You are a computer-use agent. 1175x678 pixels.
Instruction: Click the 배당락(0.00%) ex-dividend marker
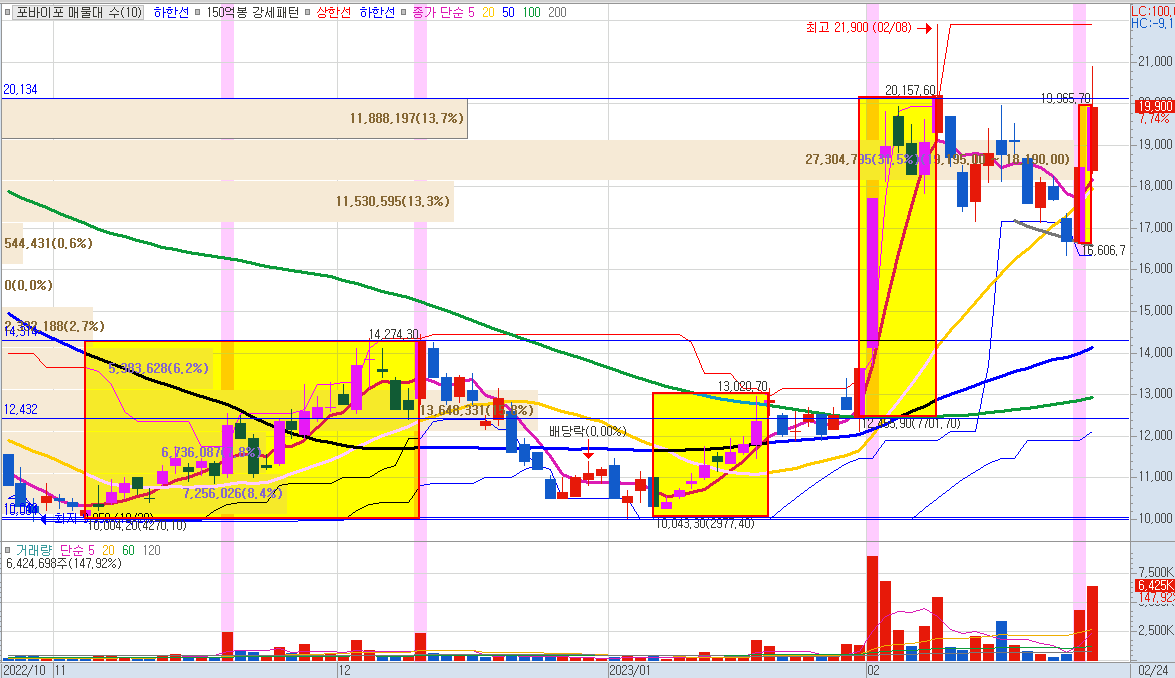coord(588,431)
